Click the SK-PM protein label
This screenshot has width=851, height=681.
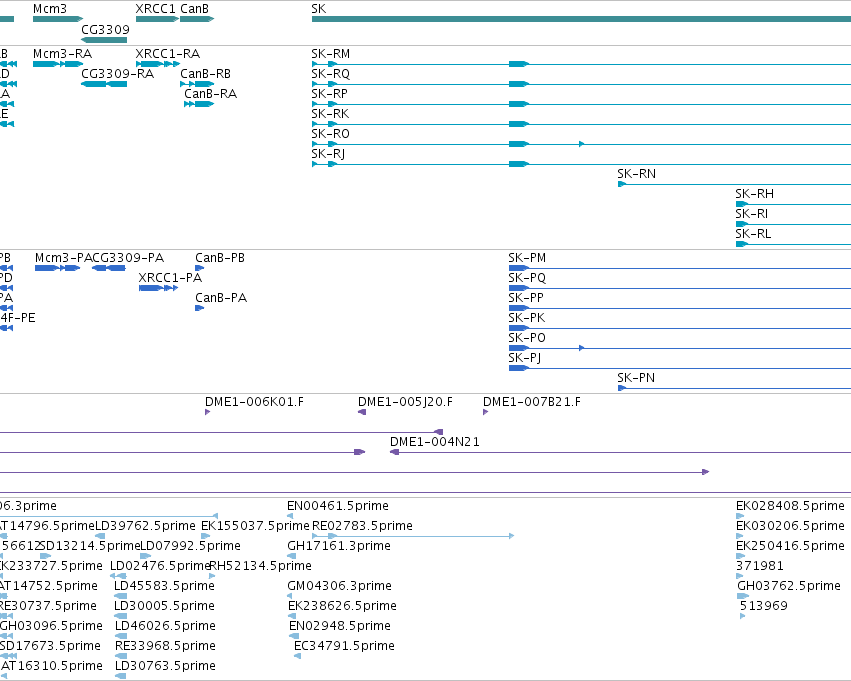527,258
